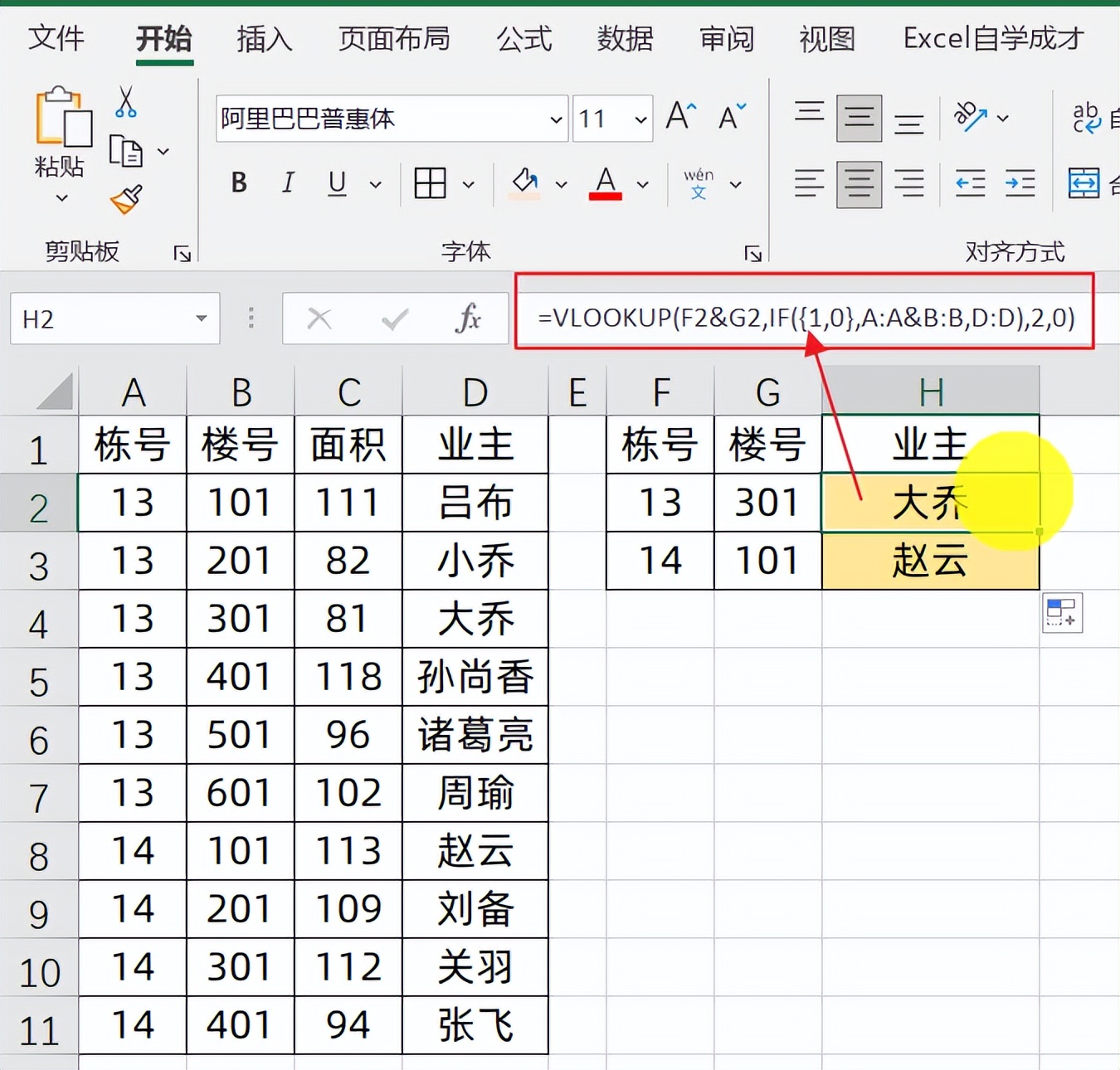Select the Format Painter brush
Viewport: 1120px width, 1070px height.
point(126,199)
